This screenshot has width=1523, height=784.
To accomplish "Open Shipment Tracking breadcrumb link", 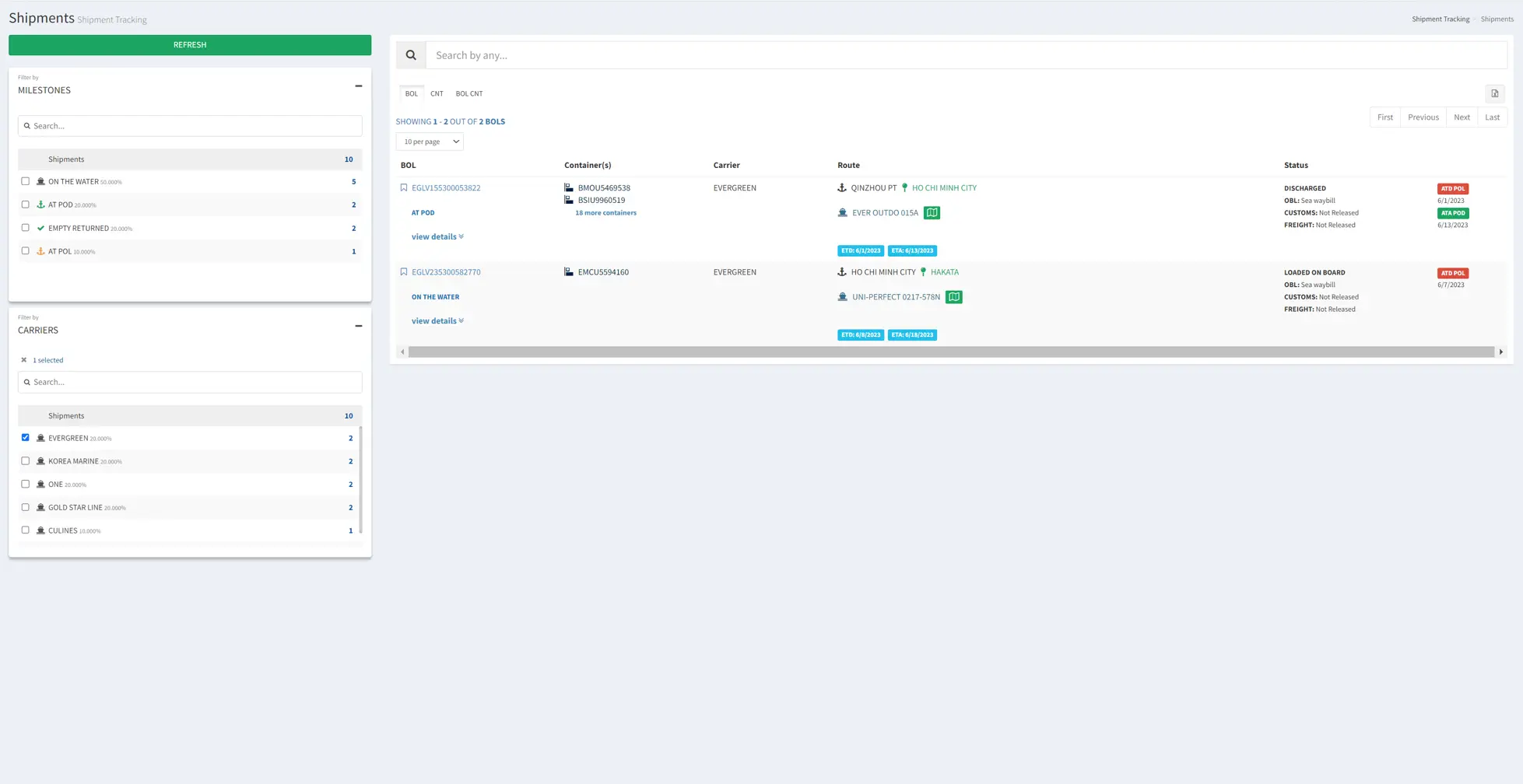I will [x=1441, y=19].
